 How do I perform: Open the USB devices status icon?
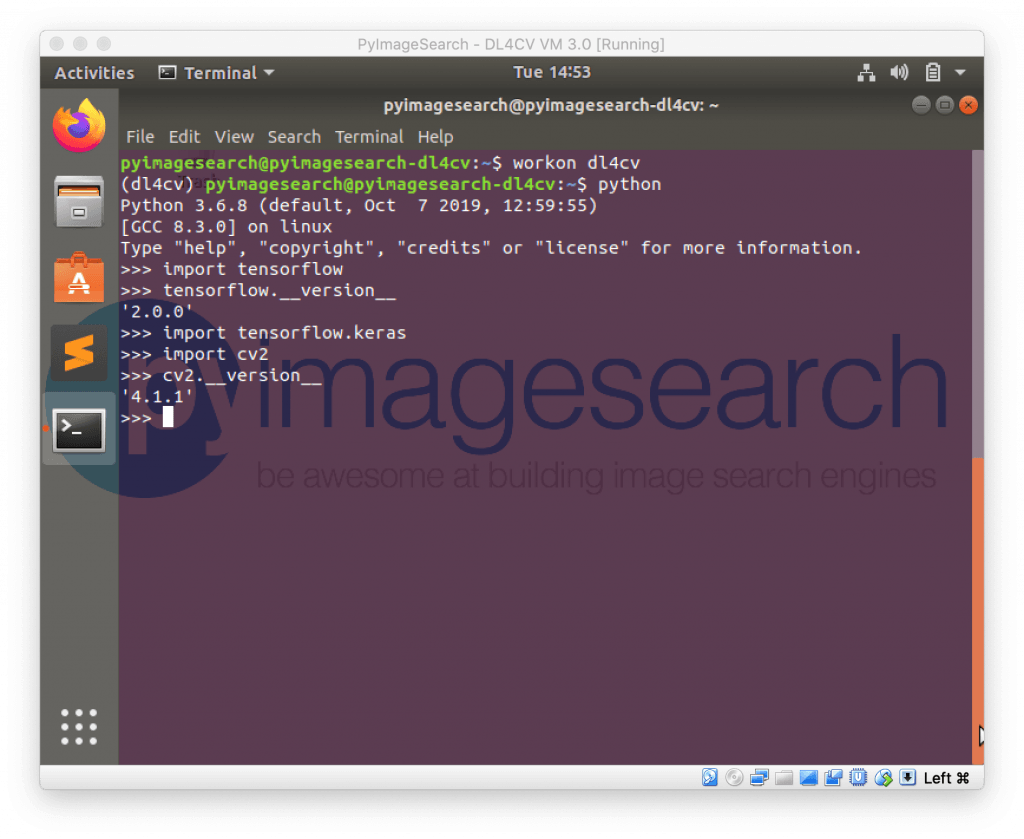pyautogui.click(x=859, y=777)
